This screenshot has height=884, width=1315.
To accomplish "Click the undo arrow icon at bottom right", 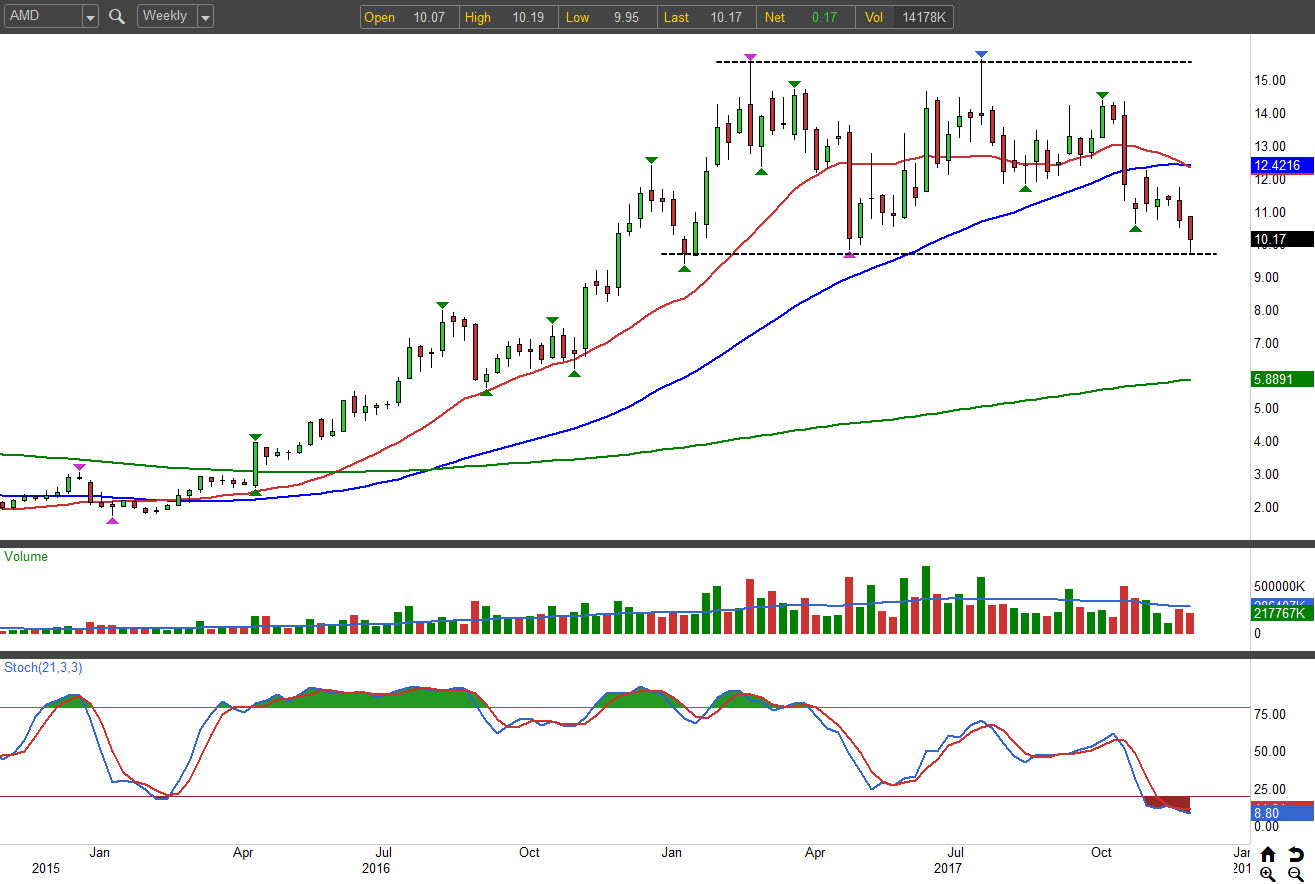I will [1295, 854].
